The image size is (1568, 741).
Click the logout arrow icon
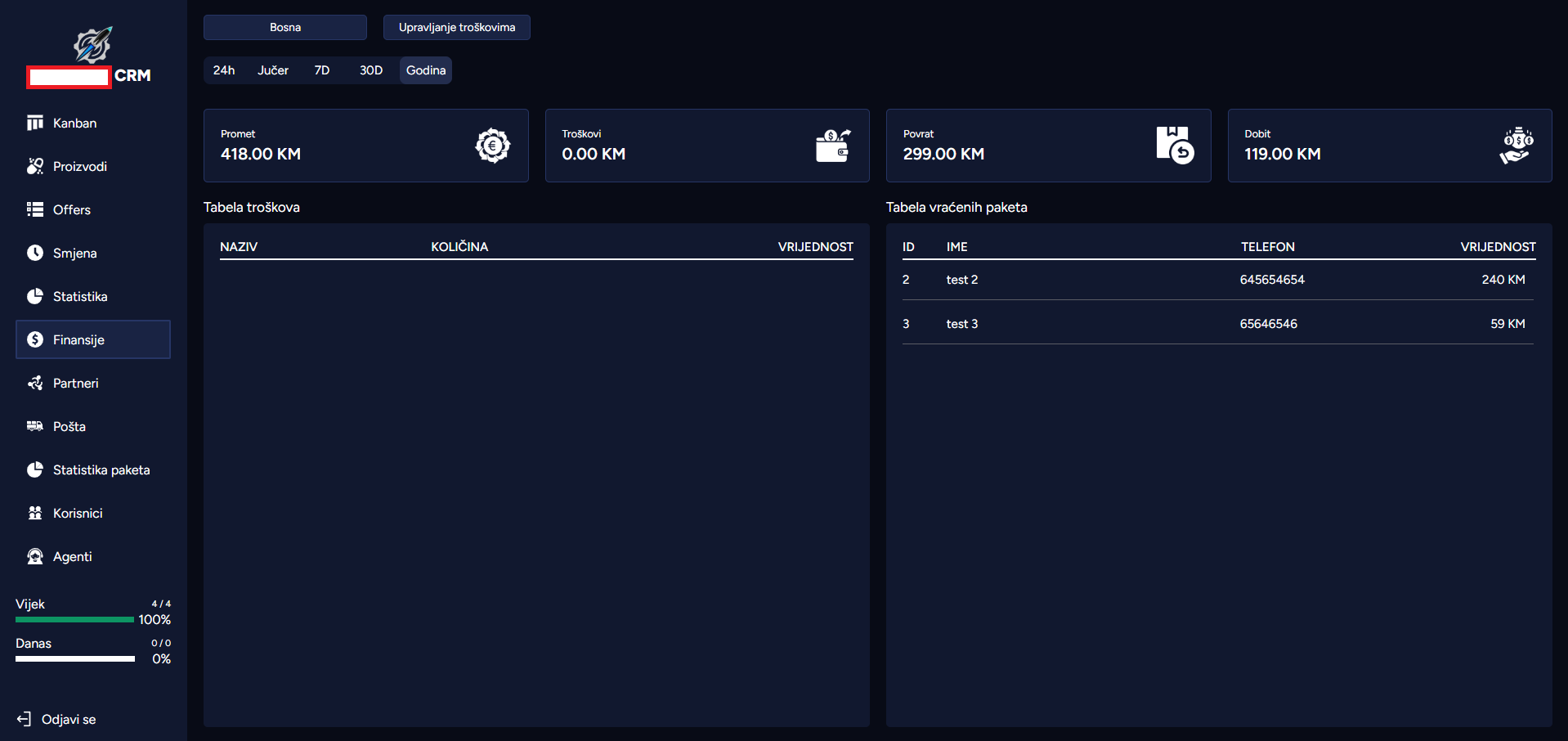(24, 719)
